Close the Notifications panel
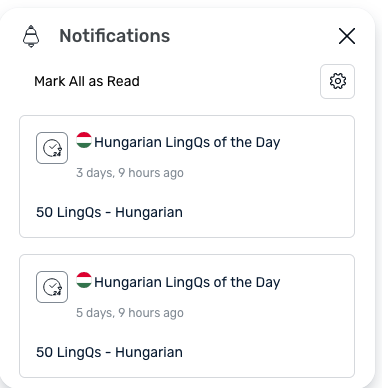Viewport: 382px width, 388px height. coord(347,36)
